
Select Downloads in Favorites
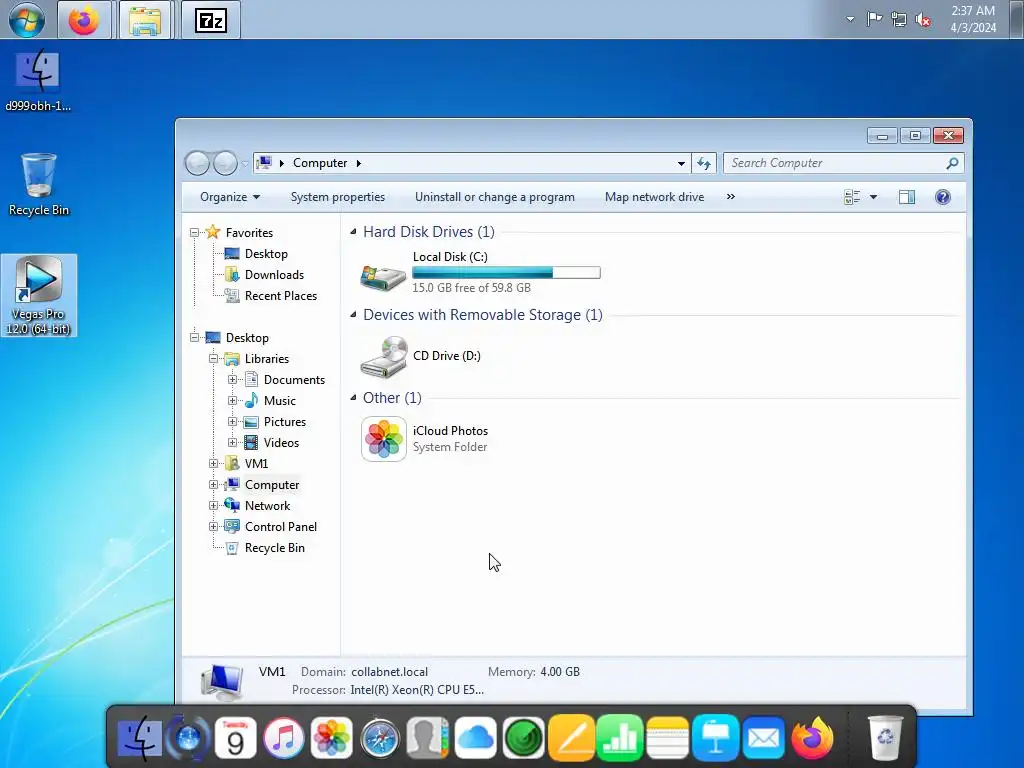(x=274, y=275)
